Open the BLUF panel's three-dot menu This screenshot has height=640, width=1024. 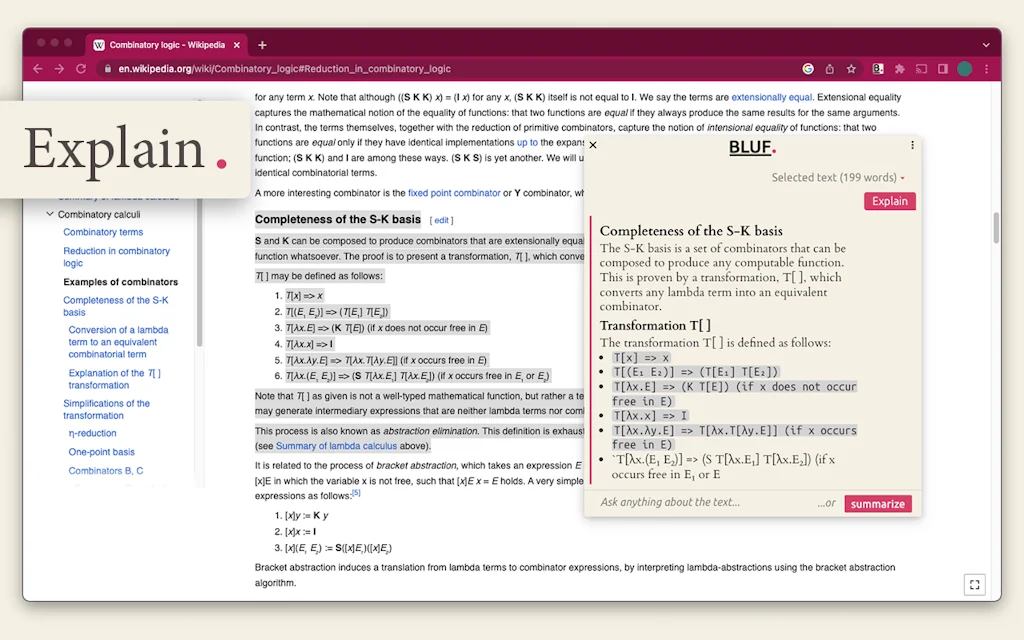point(911,146)
